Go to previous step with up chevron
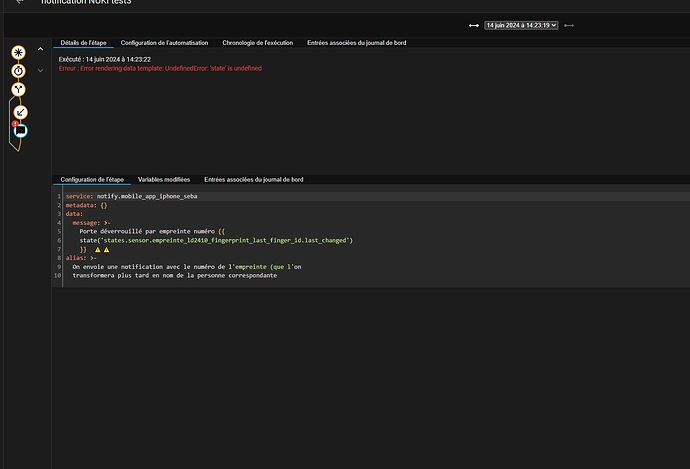This screenshot has width=690, height=469. [40, 49]
